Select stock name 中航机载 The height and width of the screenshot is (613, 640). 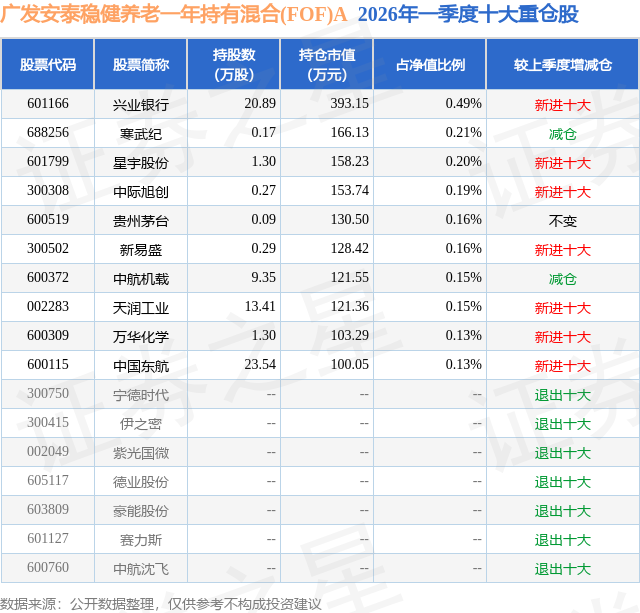(141, 279)
